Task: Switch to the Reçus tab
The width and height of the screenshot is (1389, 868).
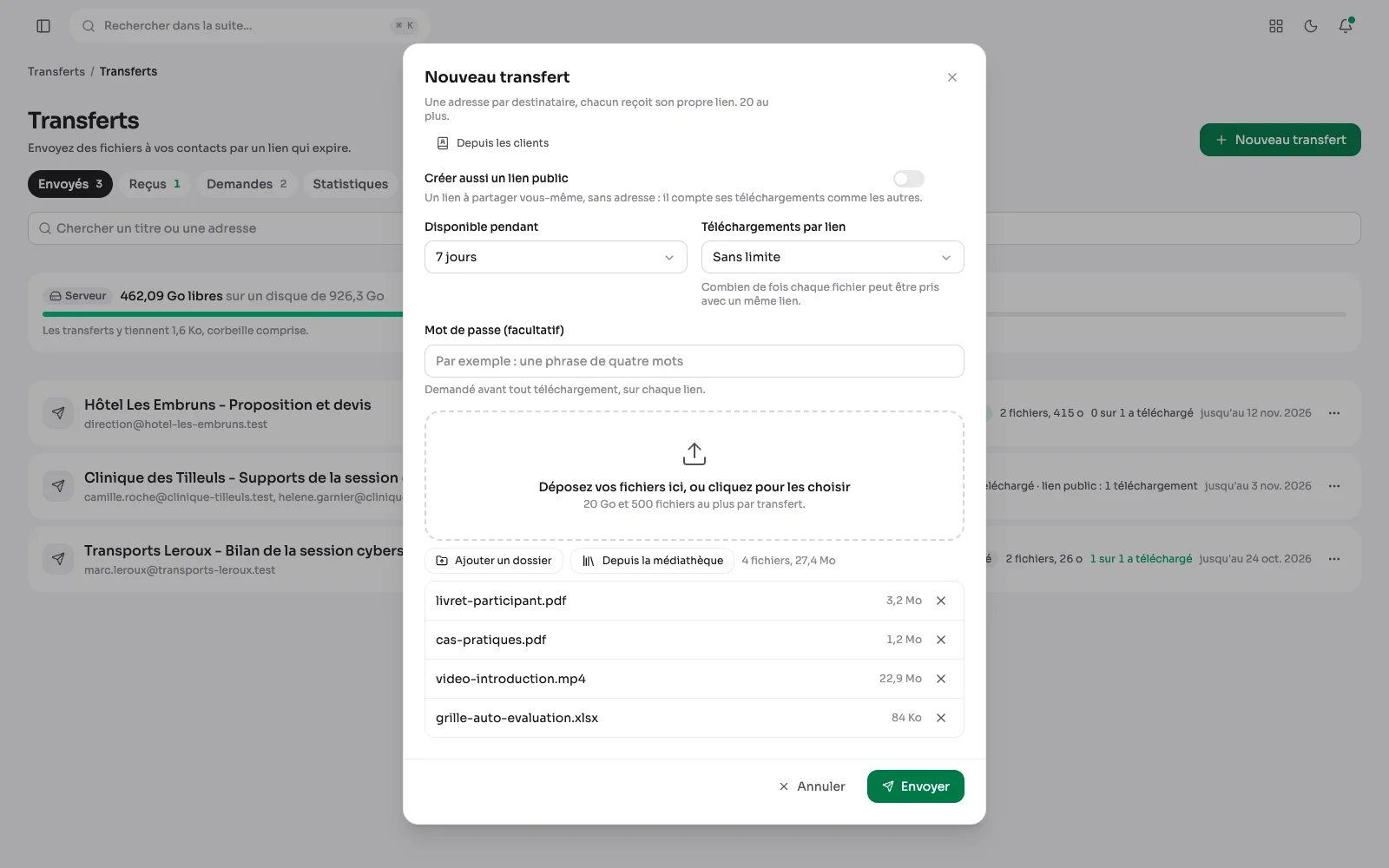Action: click(x=155, y=184)
